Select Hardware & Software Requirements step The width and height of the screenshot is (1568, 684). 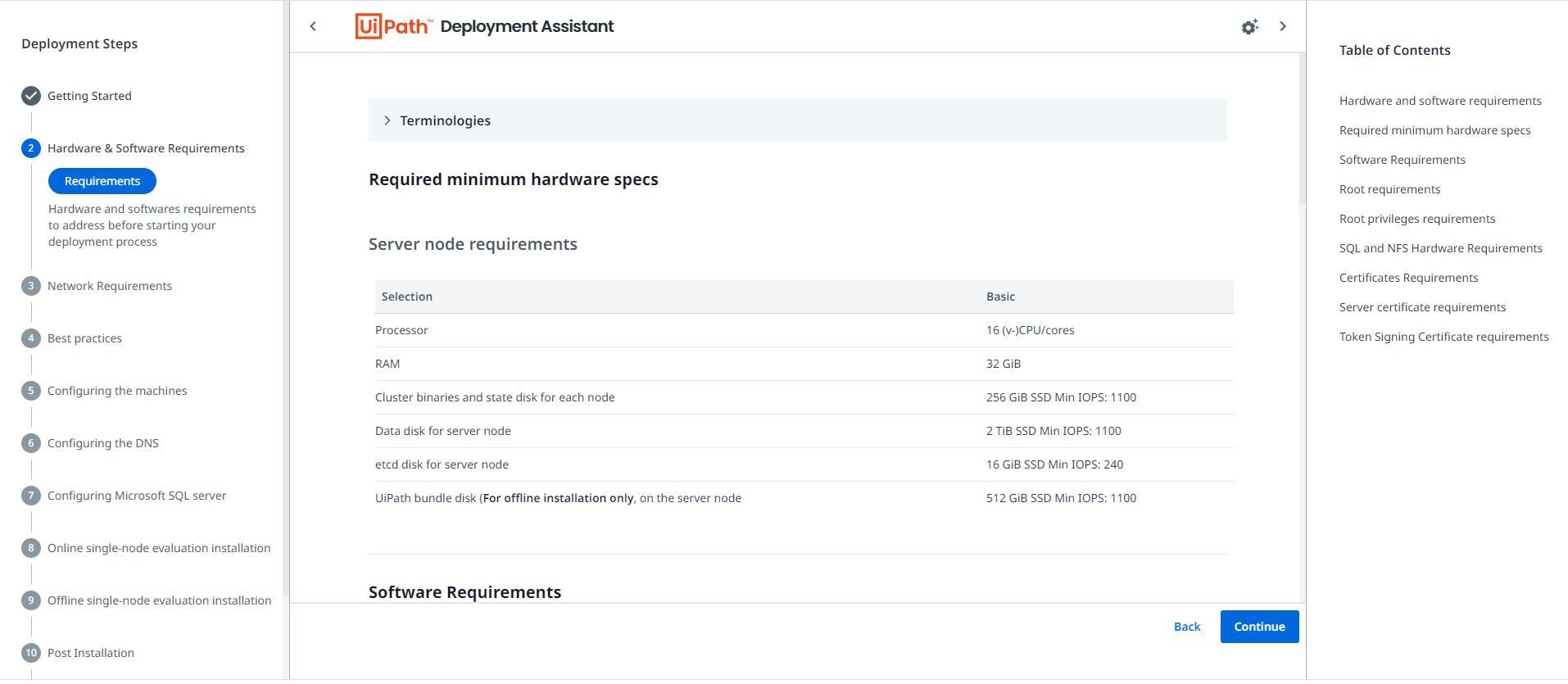146,148
